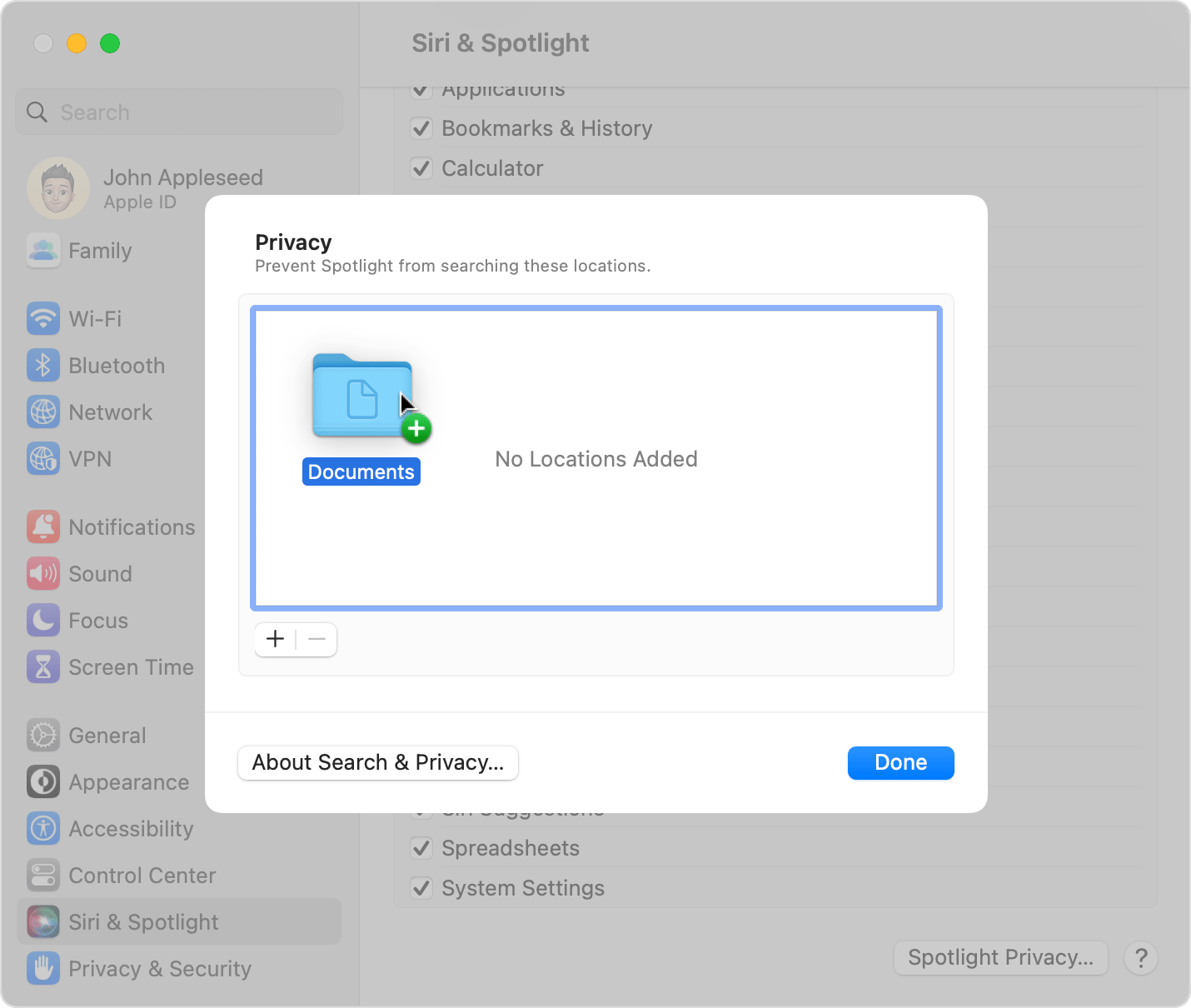Screen dimensions: 1191x1008
Task: Click the minus button to remove location
Action: point(316,639)
